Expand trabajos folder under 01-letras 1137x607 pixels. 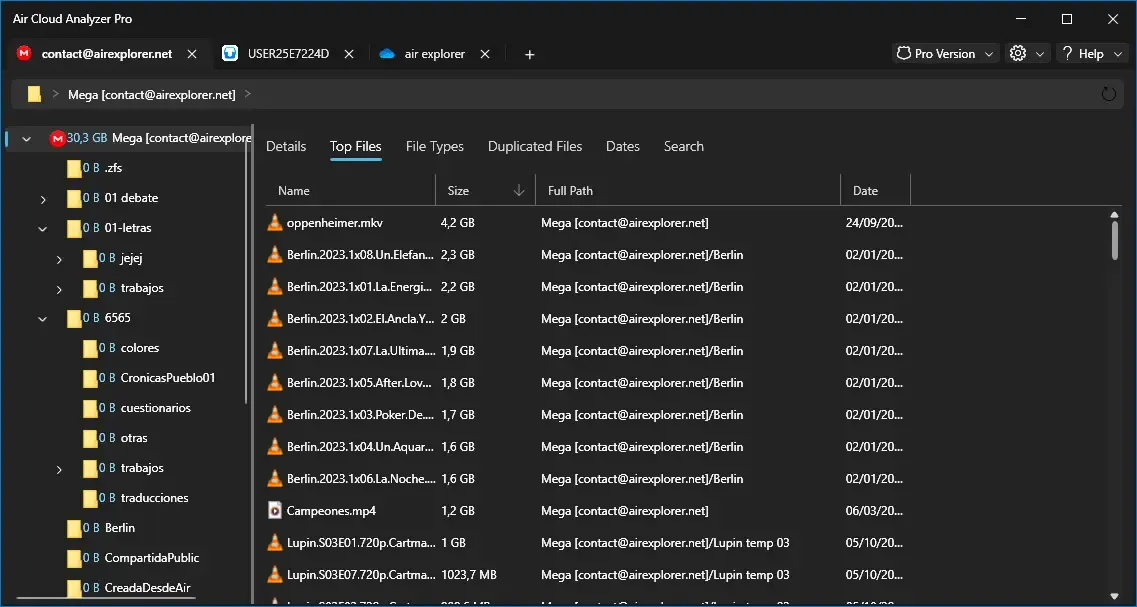[x=59, y=289]
